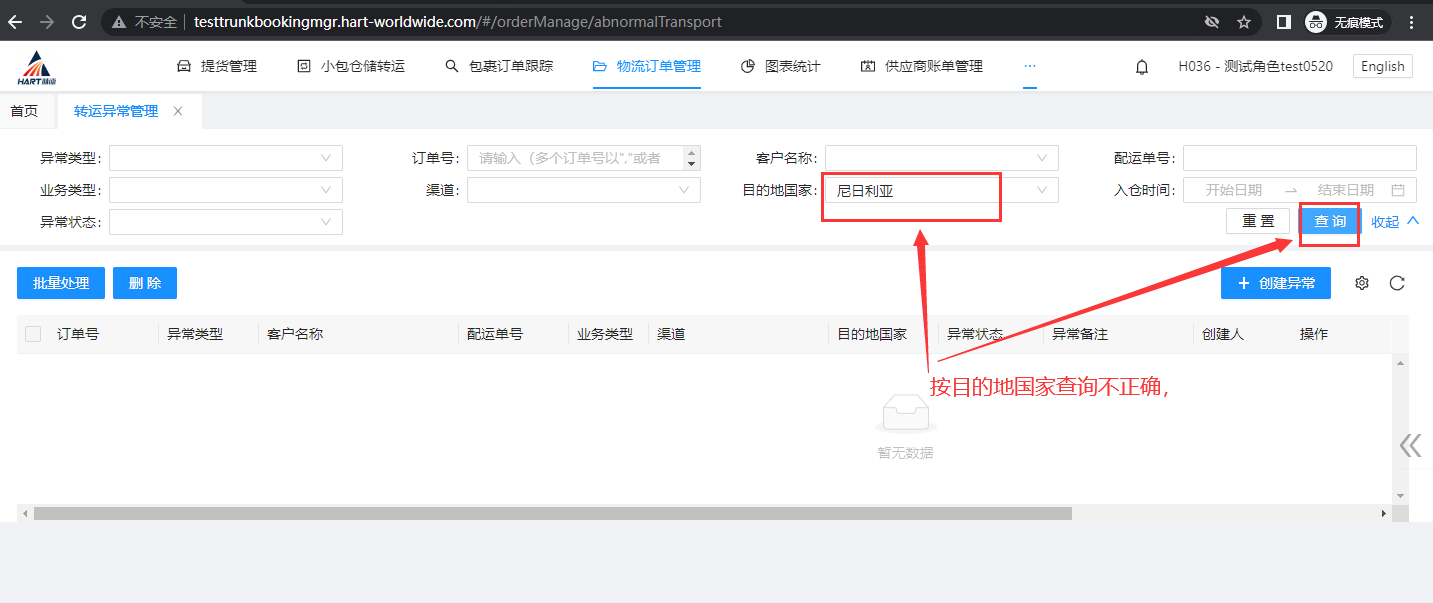The image size is (1433, 603).
Task: Click the calendar icon in 入仓时间 field
Action: tap(1398, 190)
